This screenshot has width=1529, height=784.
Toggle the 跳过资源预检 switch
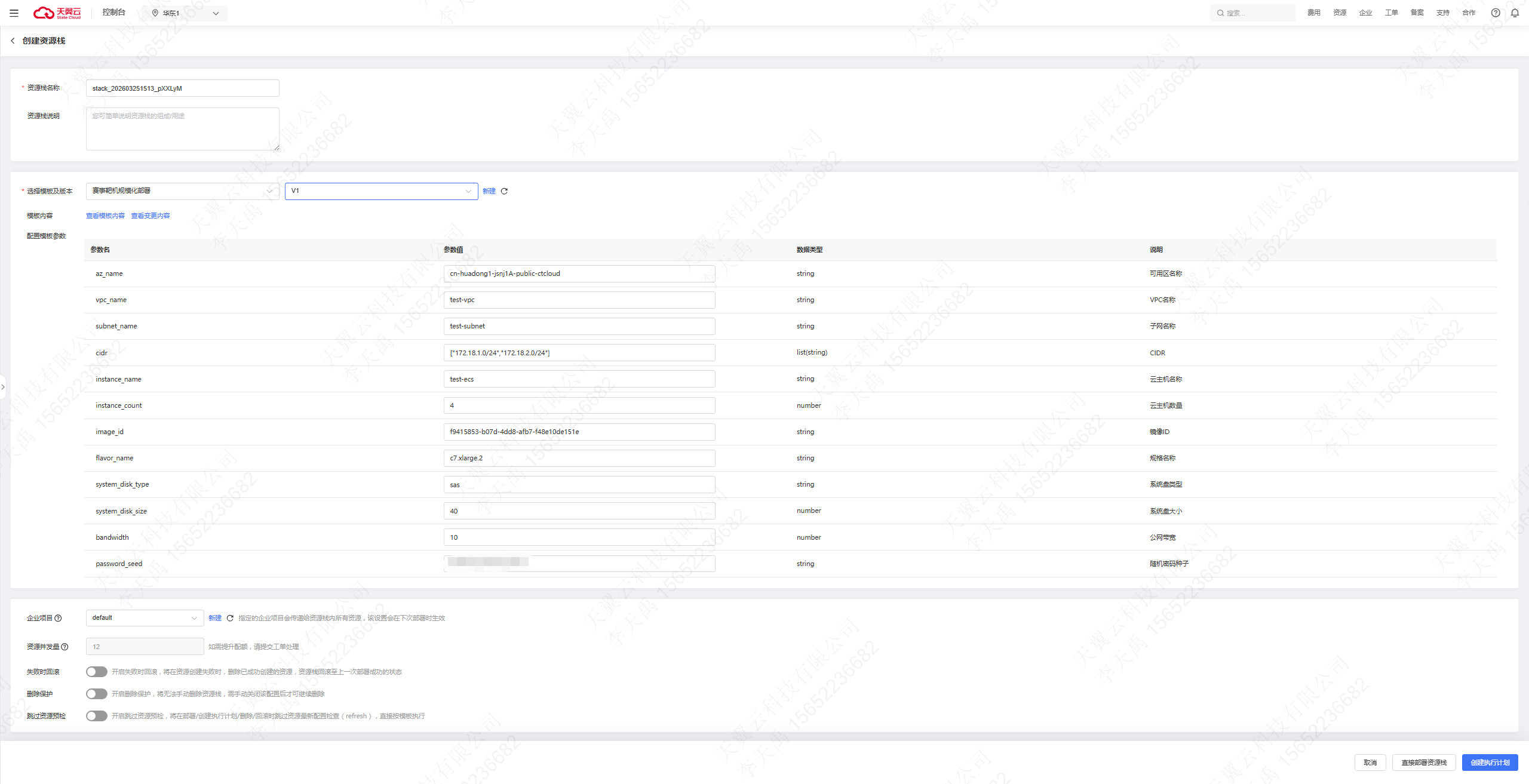tap(96, 716)
